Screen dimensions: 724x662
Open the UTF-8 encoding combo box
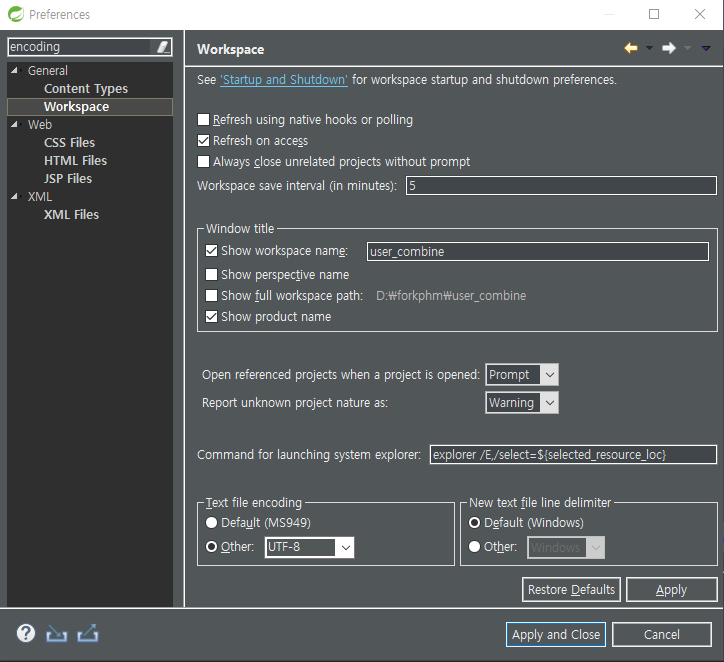pyautogui.click(x=309, y=547)
